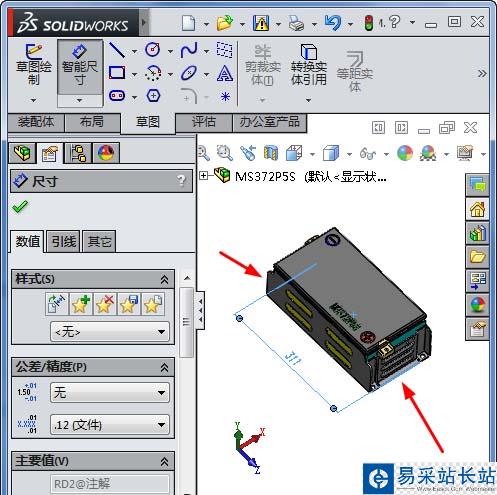
Task: Open the 引线 tab in dimension panel
Action: point(64,241)
